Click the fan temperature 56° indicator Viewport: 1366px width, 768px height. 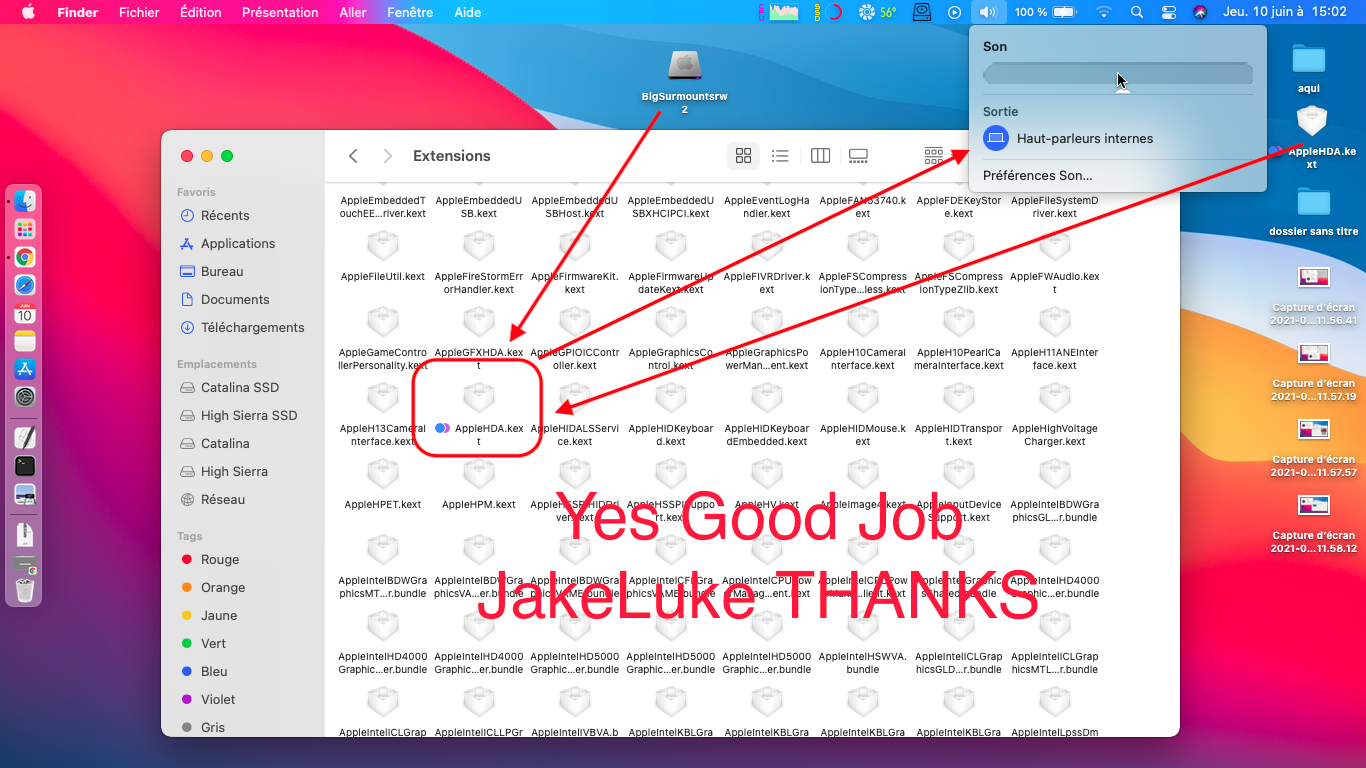coord(877,12)
